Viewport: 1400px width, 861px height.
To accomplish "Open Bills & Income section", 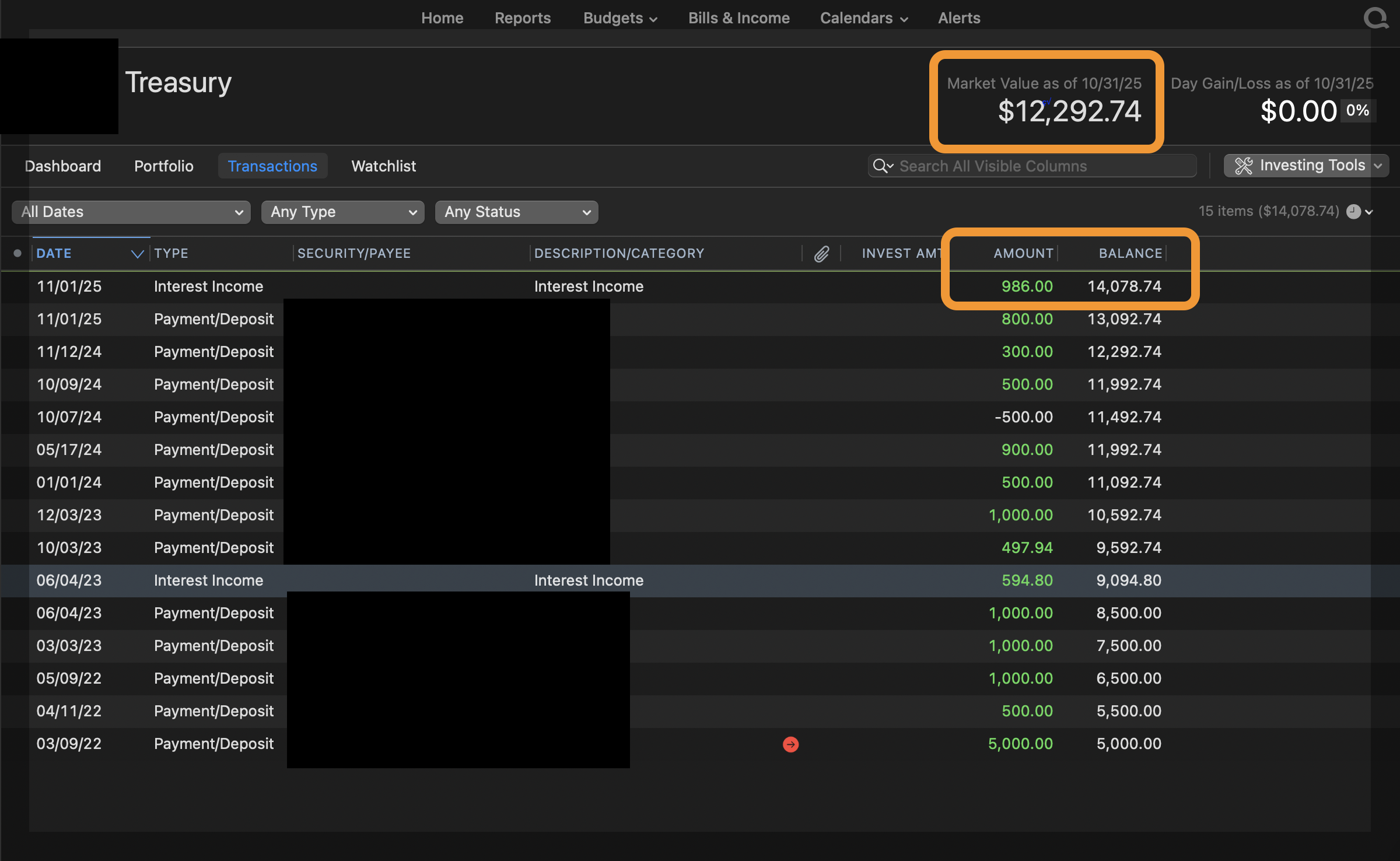I will (738, 18).
